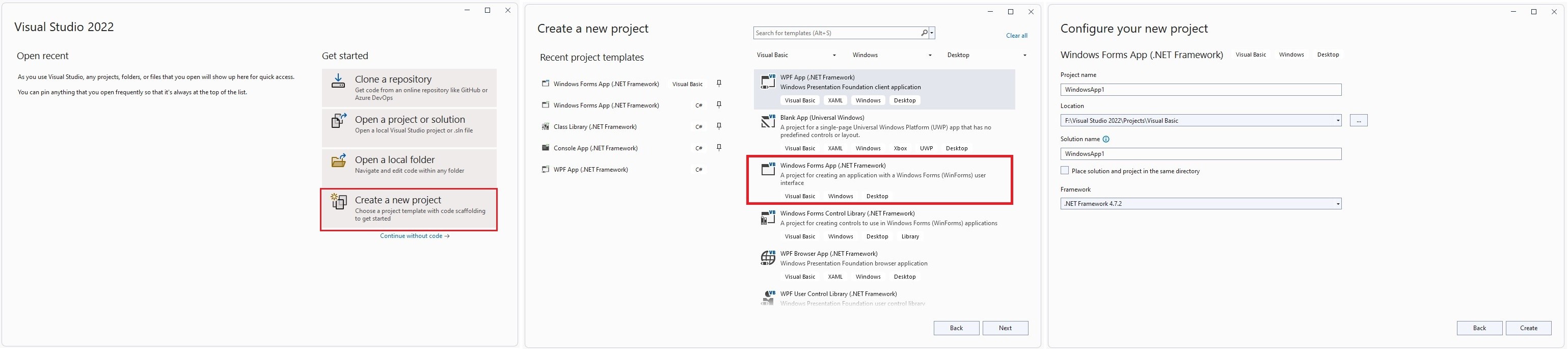Click the Open a local folder icon

338,161
